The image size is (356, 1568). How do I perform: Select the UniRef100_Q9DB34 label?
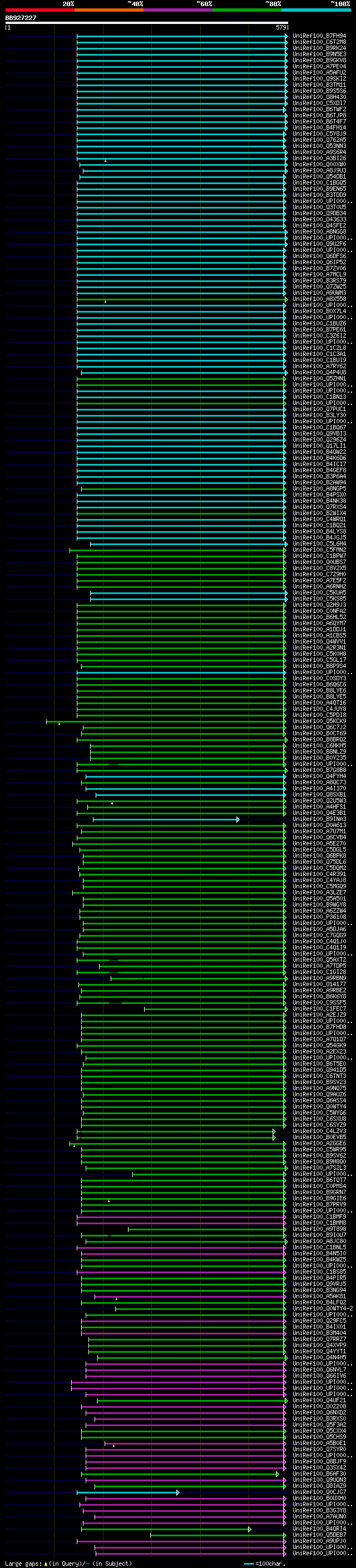coord(319,214)
